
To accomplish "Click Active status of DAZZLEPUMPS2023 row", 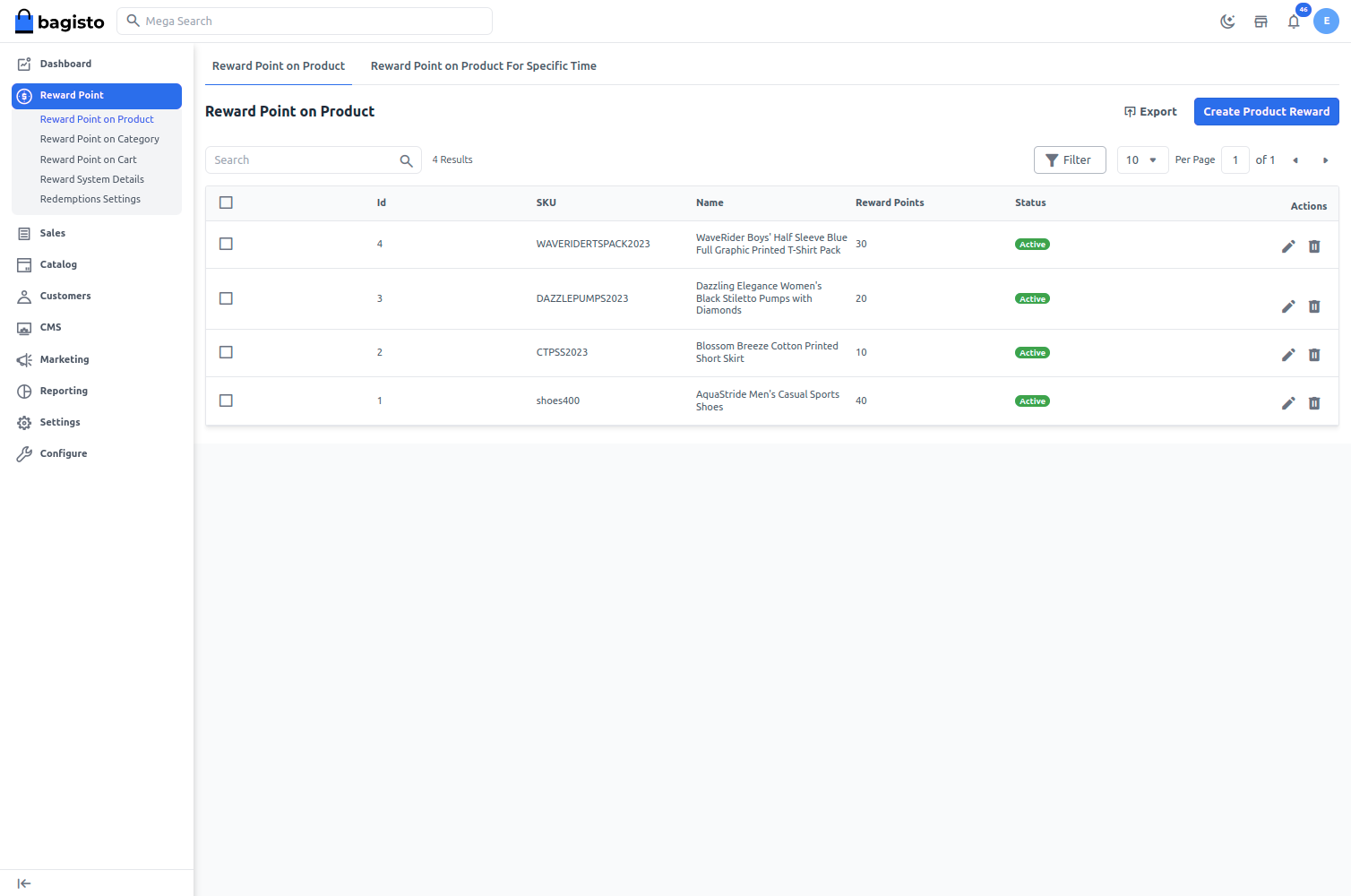I will pyautogui.click(x=1032, y=299).
